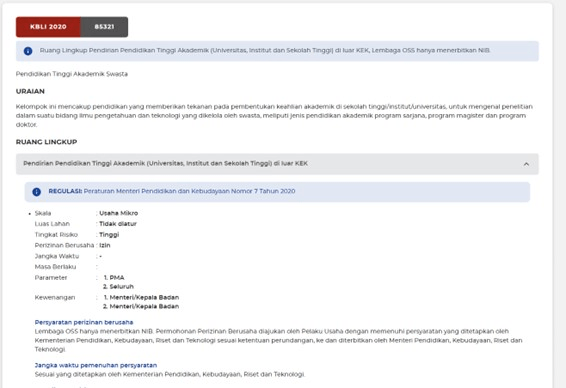566x388 pixels.
Task: Click the Sesuai yang ditetapkan oleh Kementerian sentence
Action: tap(170, 374)
